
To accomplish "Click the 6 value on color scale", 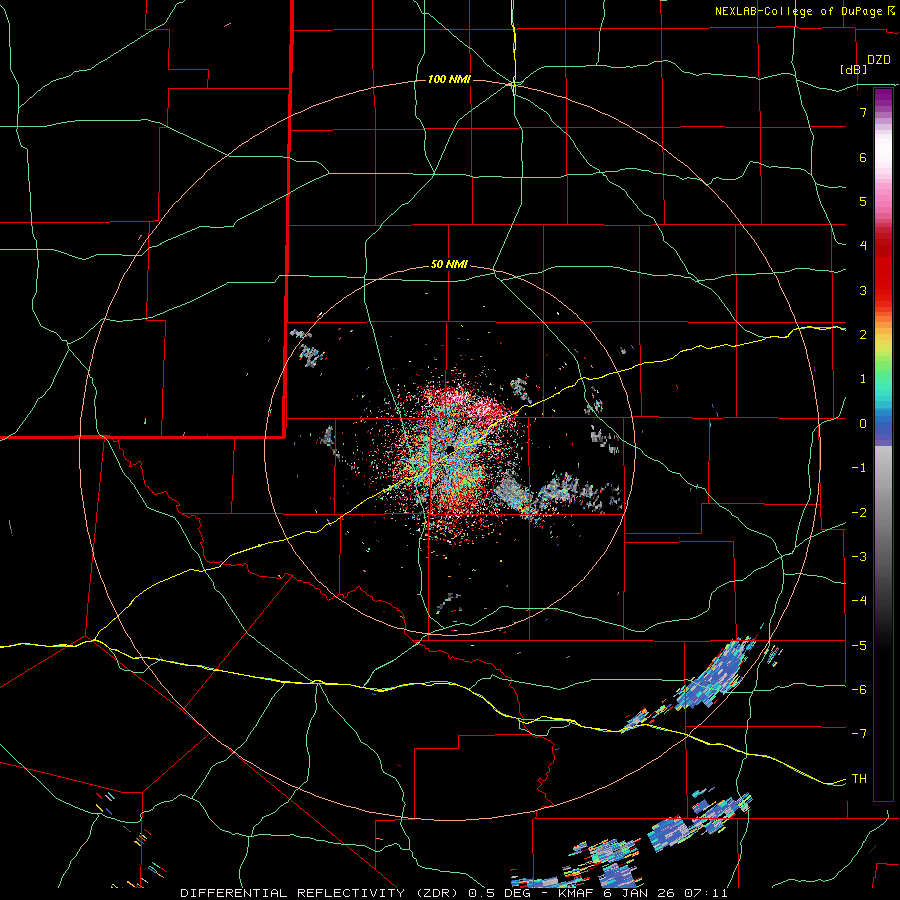I will coord(863,157).
